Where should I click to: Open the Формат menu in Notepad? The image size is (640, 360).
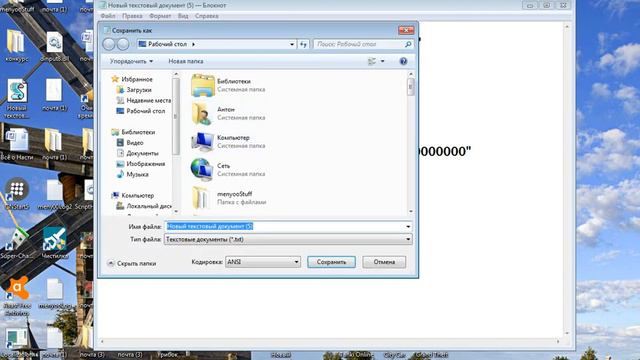[160, 16]
